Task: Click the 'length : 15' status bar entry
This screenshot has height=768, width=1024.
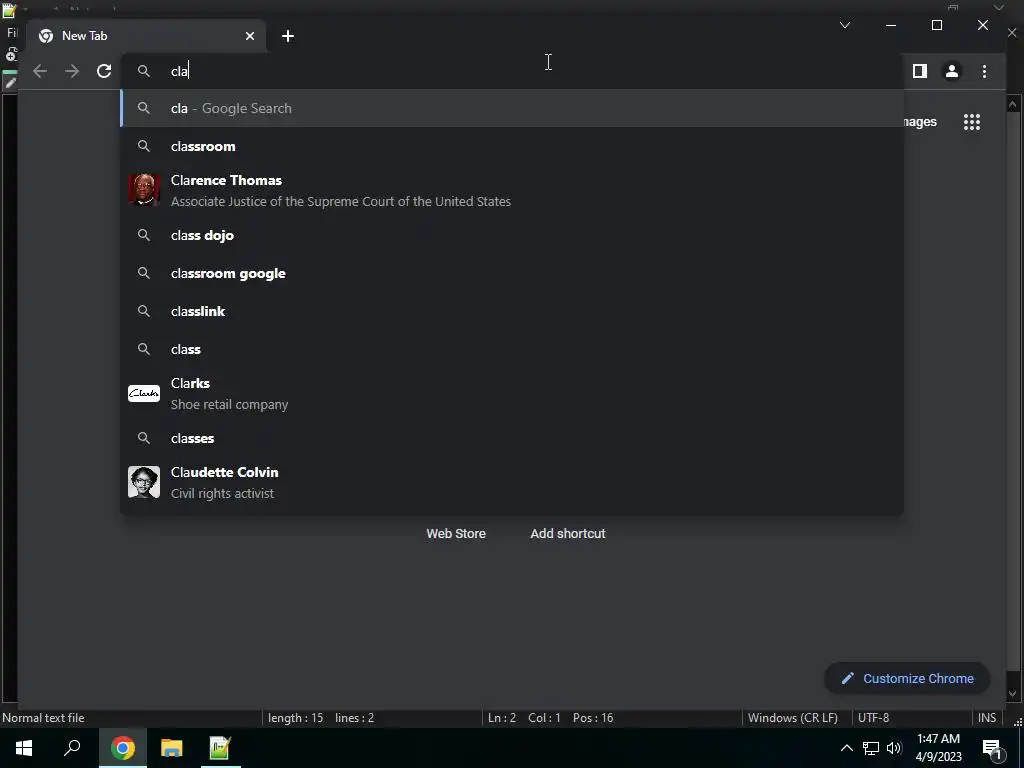Action: tap(296, 718)
